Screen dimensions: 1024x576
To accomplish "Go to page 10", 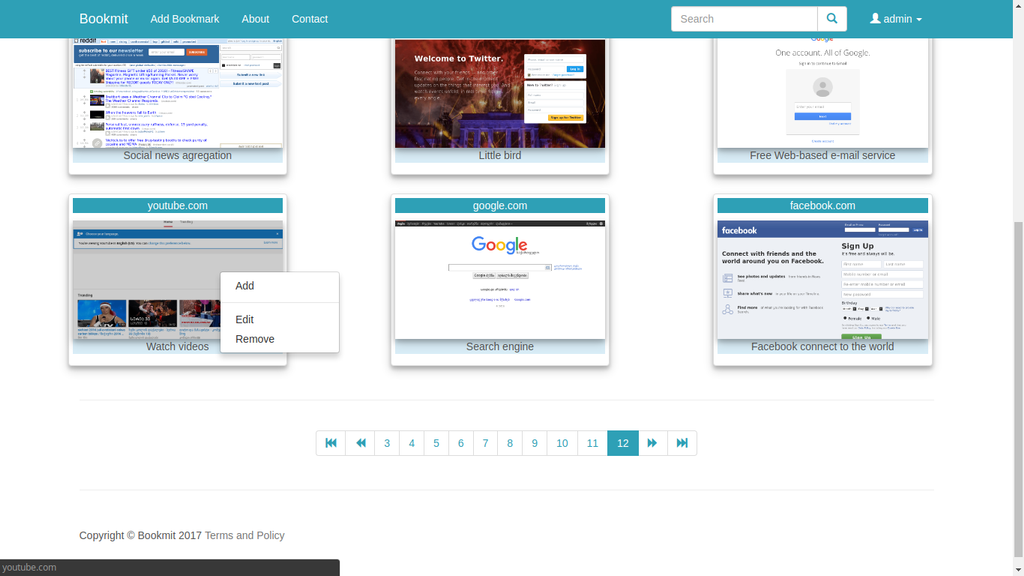I will [562, 443].
